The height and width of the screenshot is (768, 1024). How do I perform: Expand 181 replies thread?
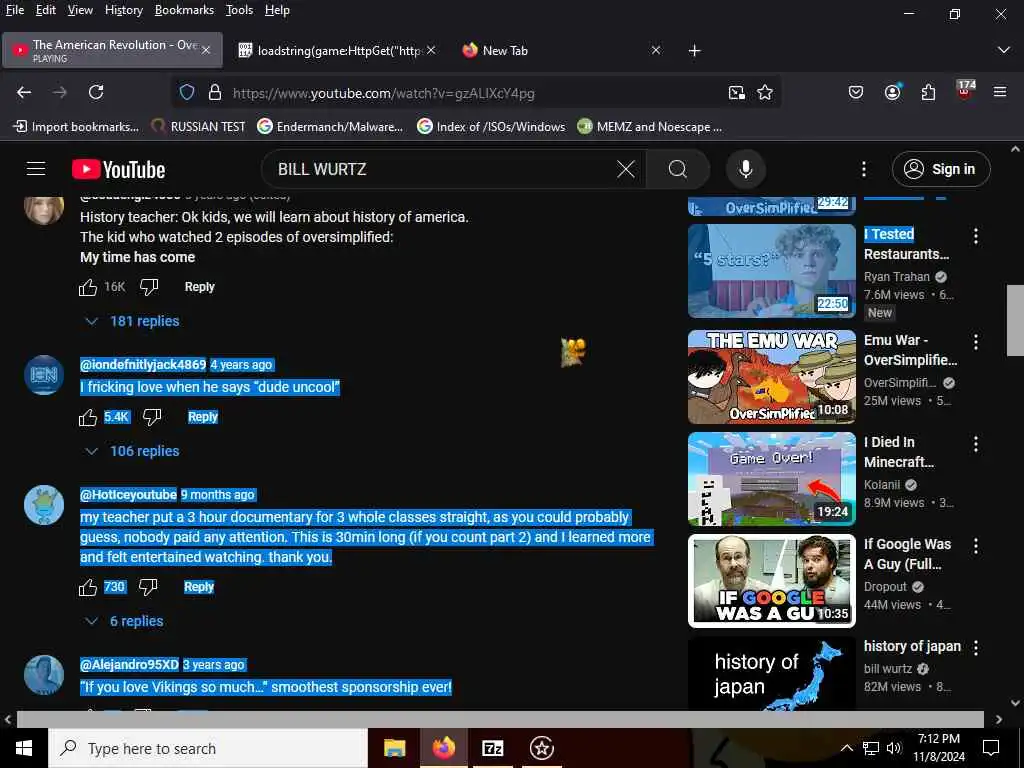coord(133,321)
